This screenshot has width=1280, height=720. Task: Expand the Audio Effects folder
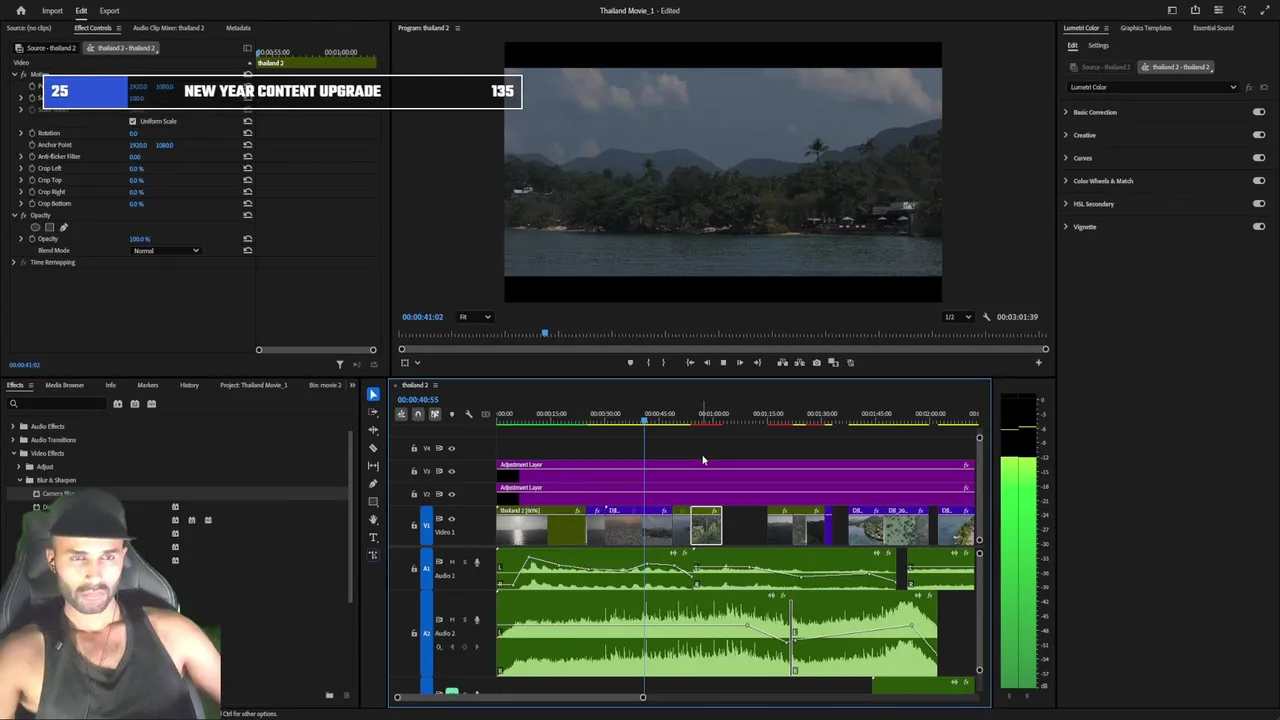13,427
